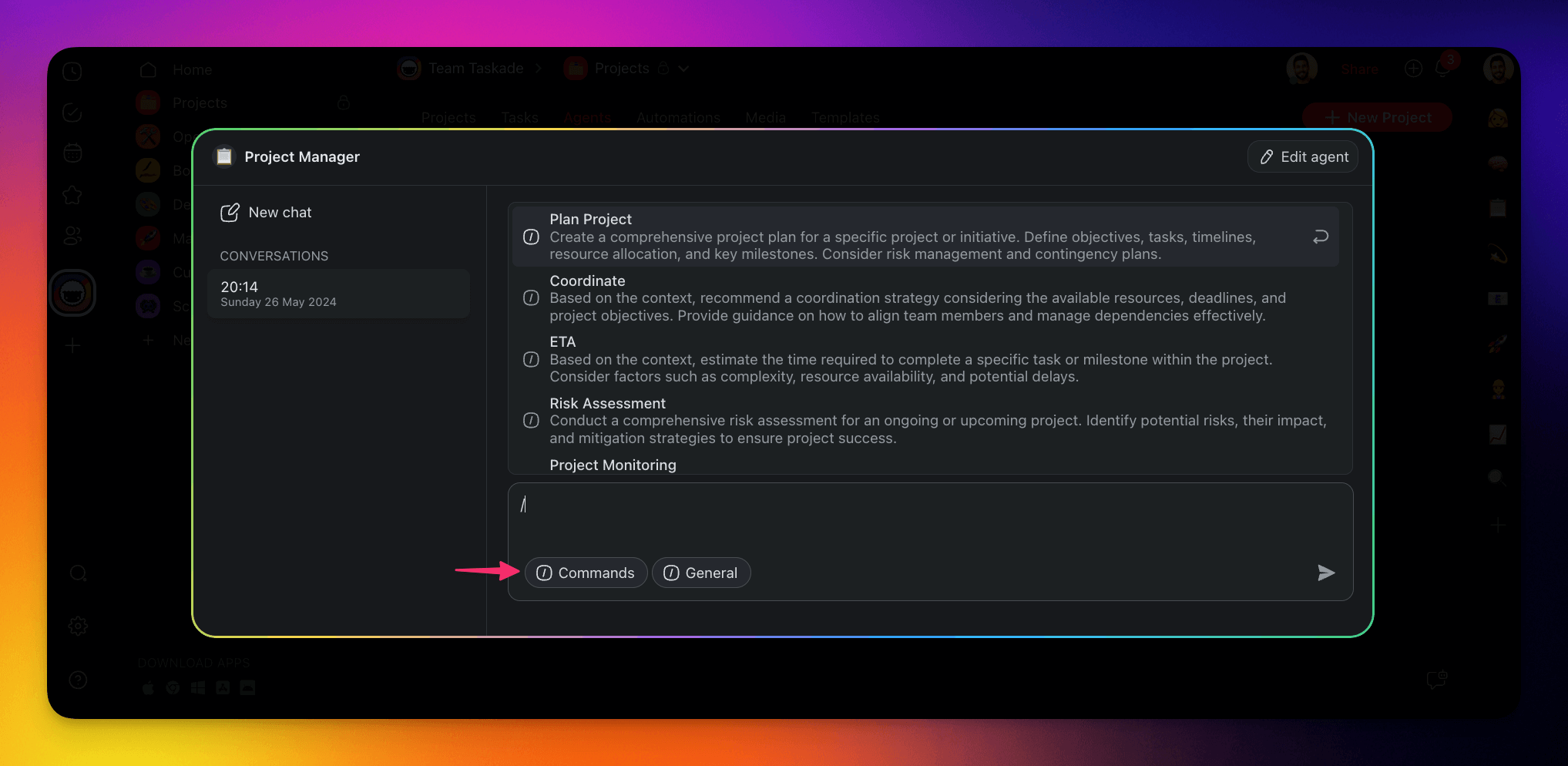
Task: Open the Projects dropdown chevron in breadcrumb
Action: coord(683,69)
